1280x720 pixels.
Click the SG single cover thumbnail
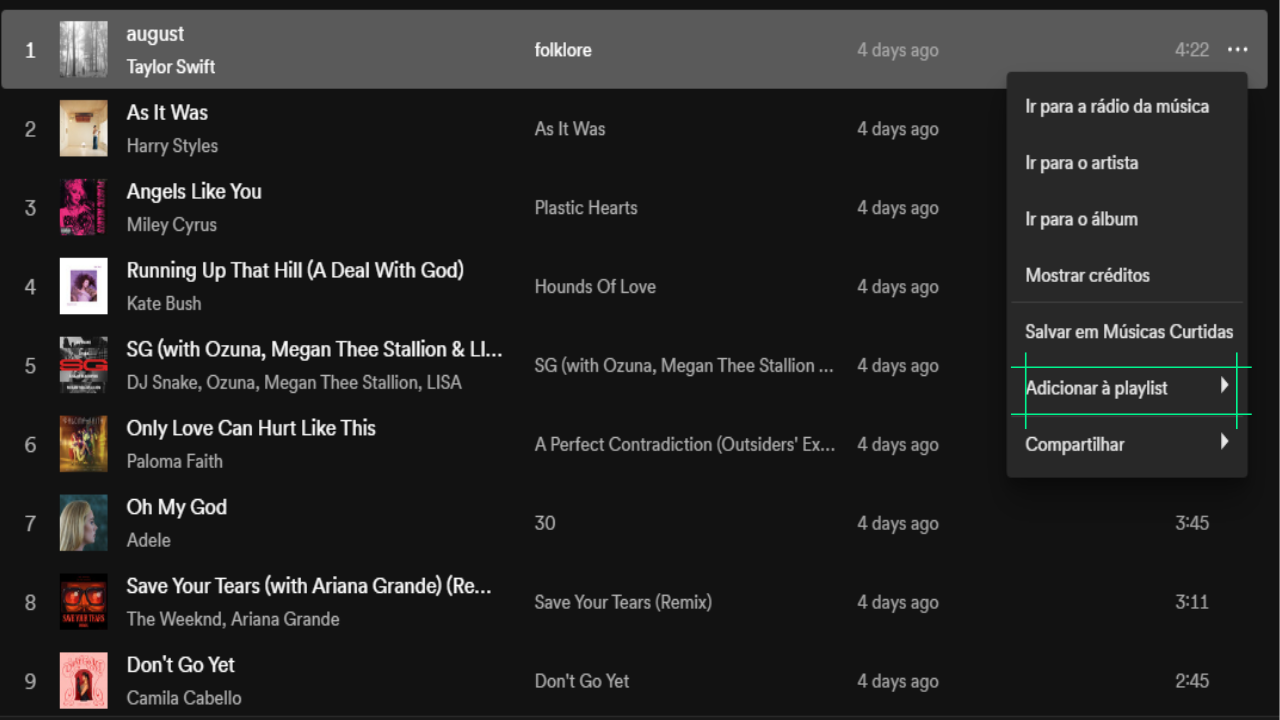tap(83, 365)
